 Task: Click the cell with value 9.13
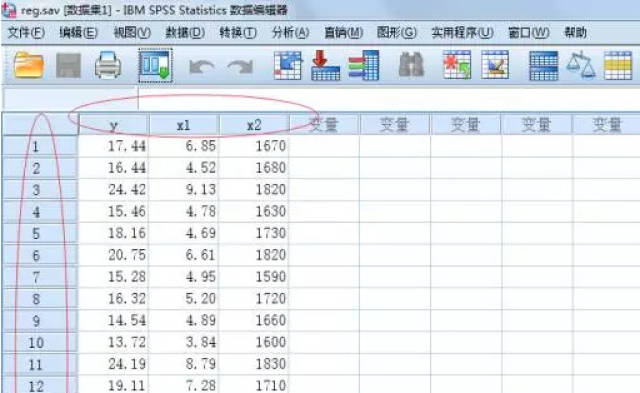tap(184, 190)
